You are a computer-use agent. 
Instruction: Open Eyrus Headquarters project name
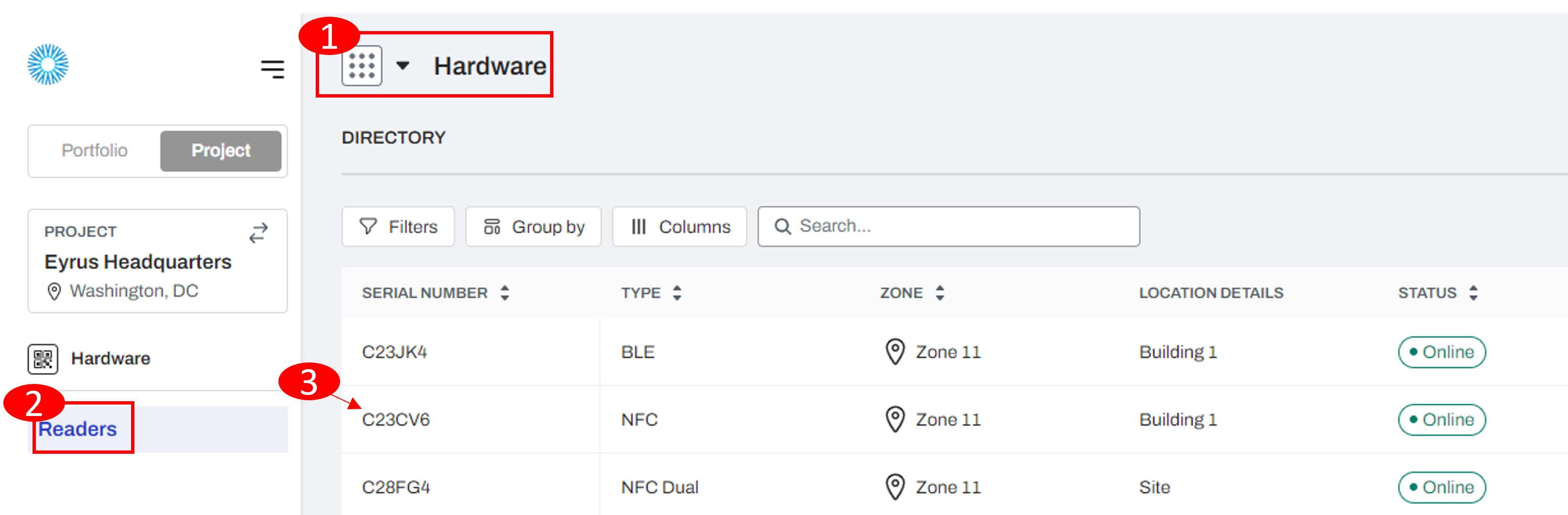pyautogui.click(x=138, y=262)
